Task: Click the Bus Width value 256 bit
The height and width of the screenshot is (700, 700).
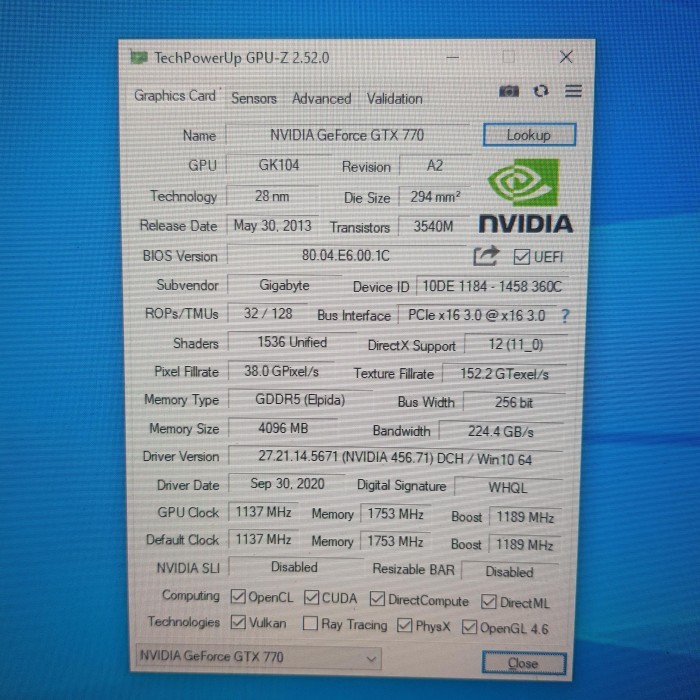Action: tap(514, 402)
